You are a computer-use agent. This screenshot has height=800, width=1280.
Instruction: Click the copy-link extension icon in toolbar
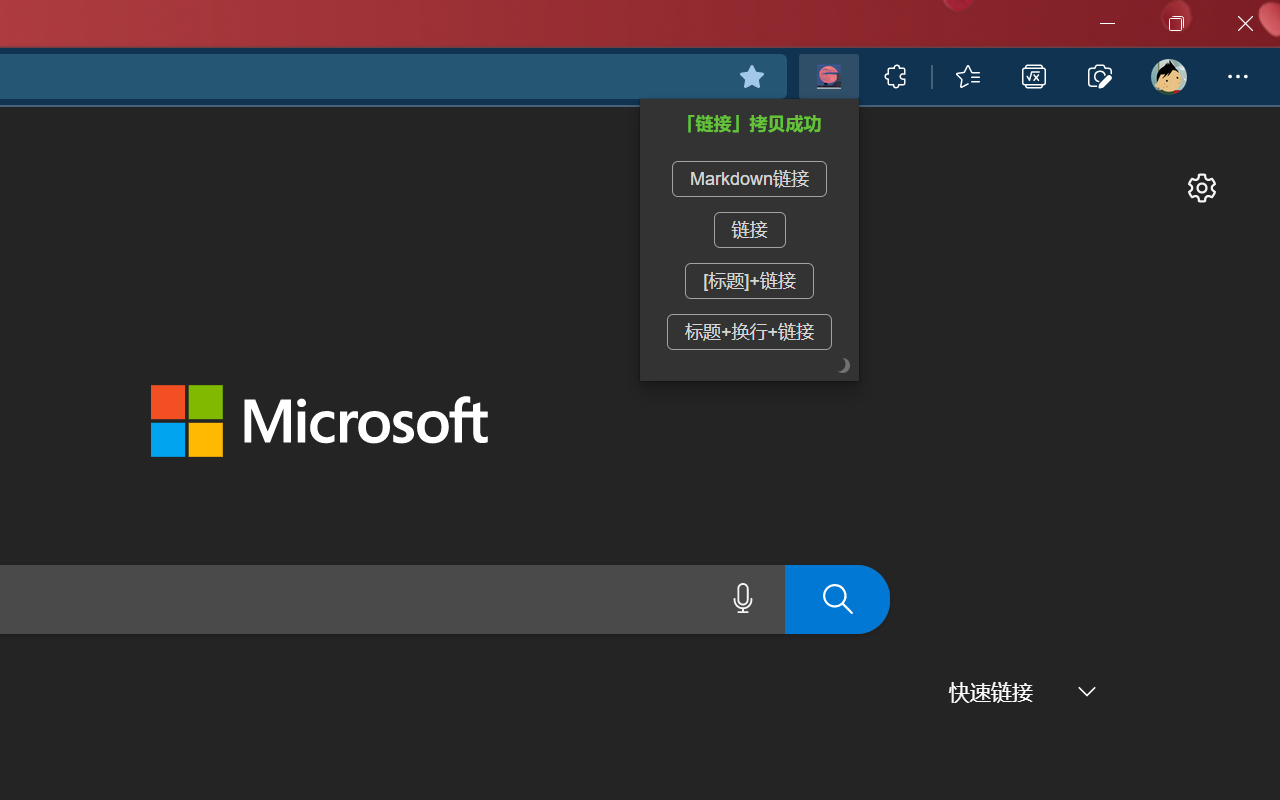829,76
